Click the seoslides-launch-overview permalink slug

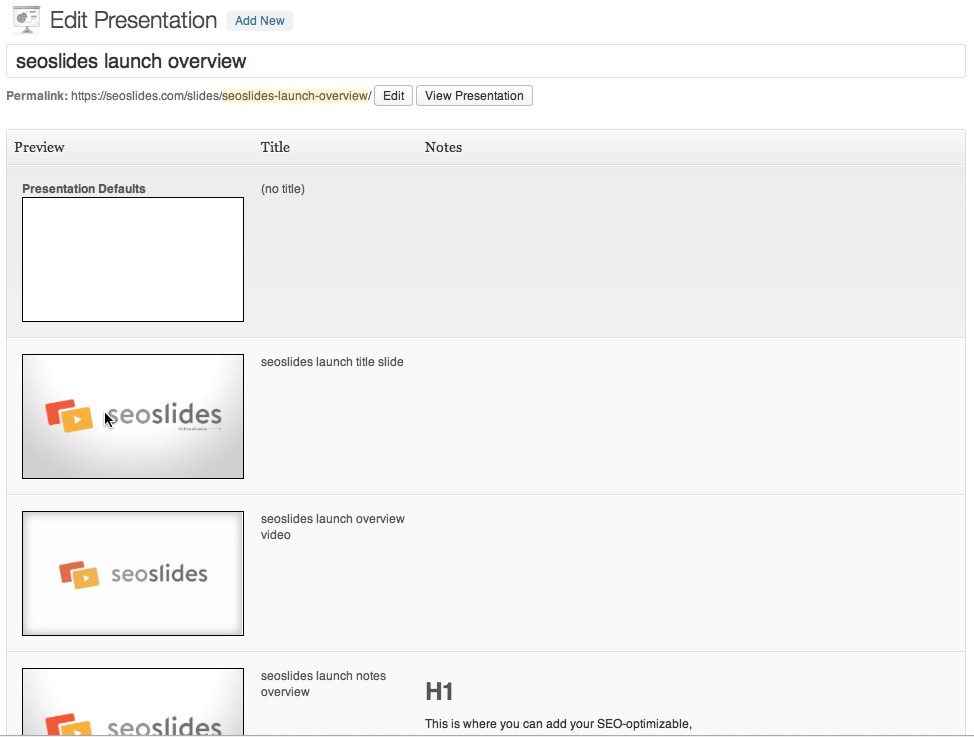point(296,96)
